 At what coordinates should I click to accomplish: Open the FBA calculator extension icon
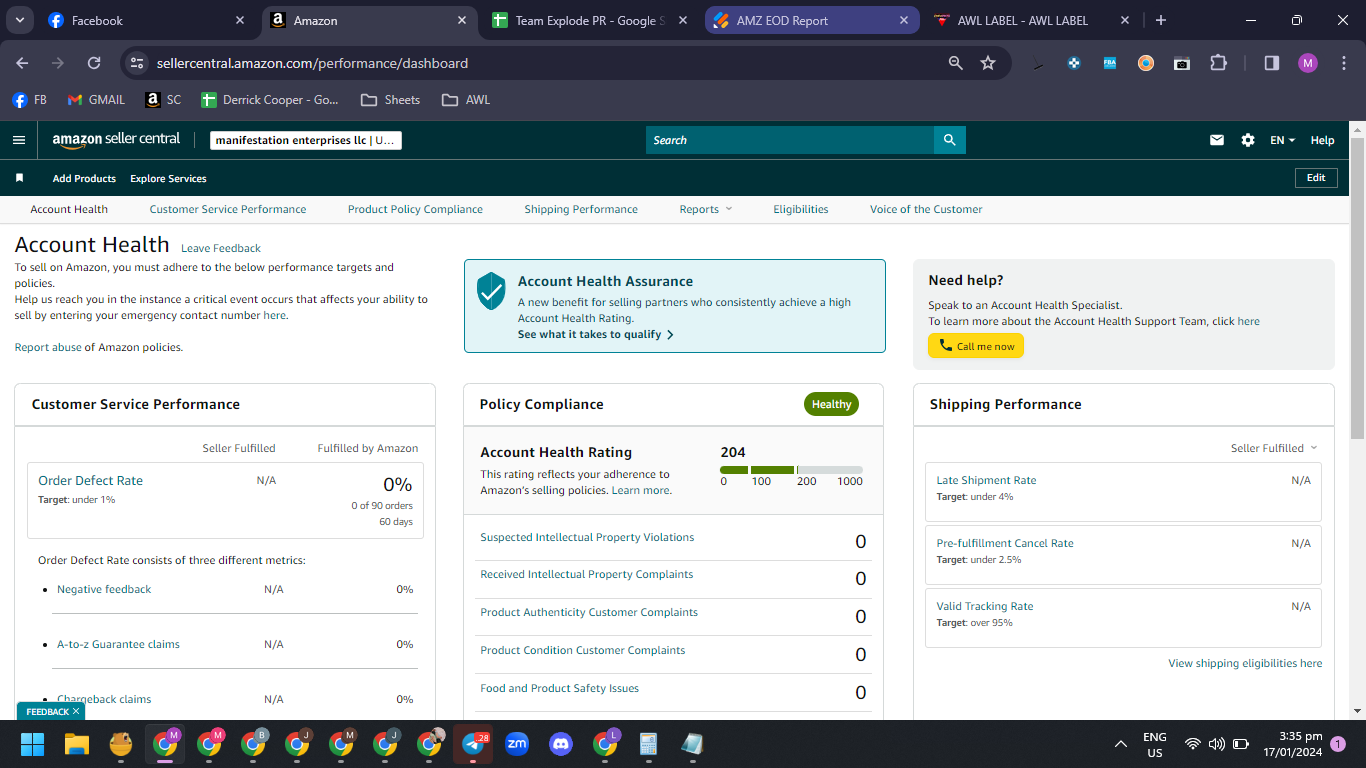pyautogui.click(x=1110, y=63)
